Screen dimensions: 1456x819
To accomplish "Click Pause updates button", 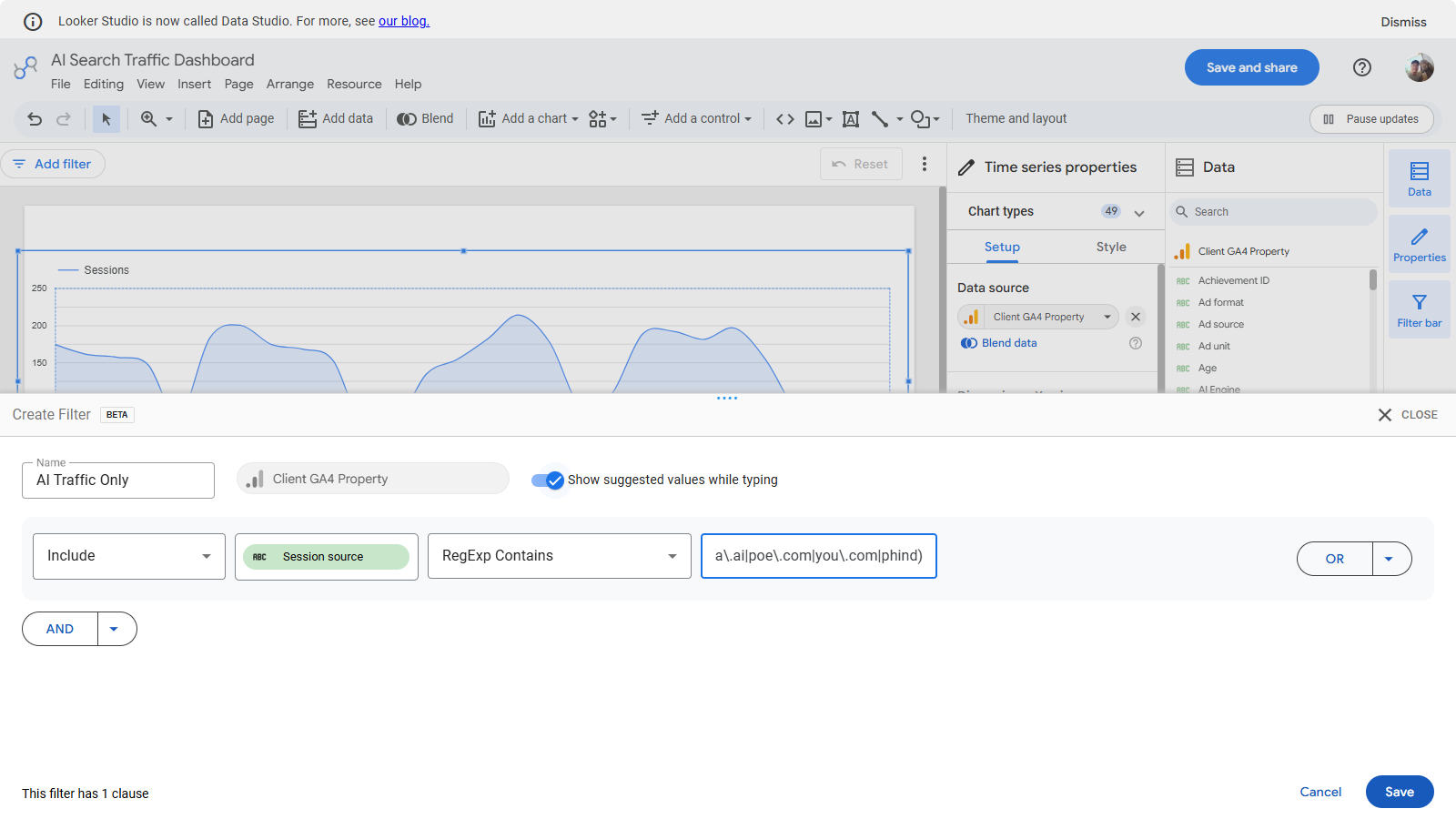I will tap(1371, 119).
